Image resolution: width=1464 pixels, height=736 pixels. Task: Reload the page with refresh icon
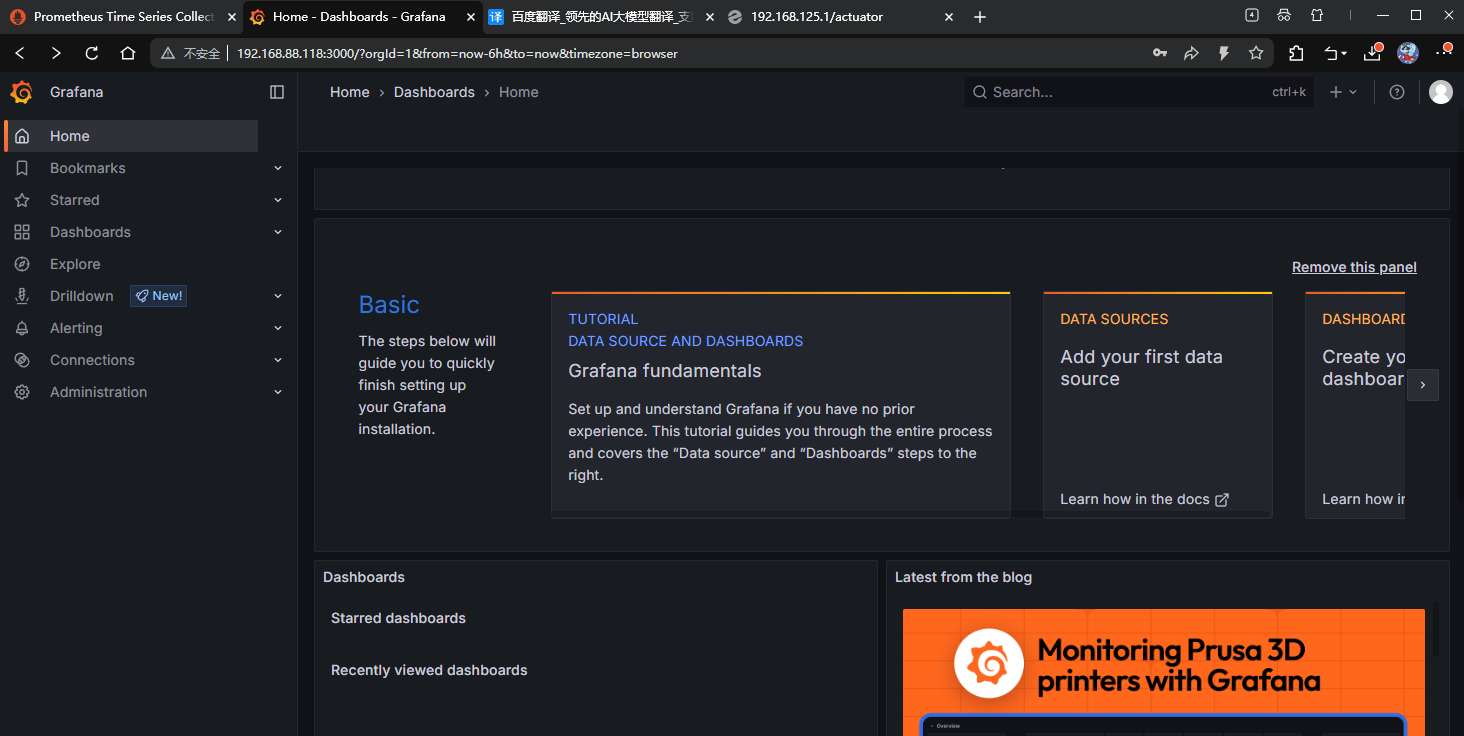click(x=92, y=53)
